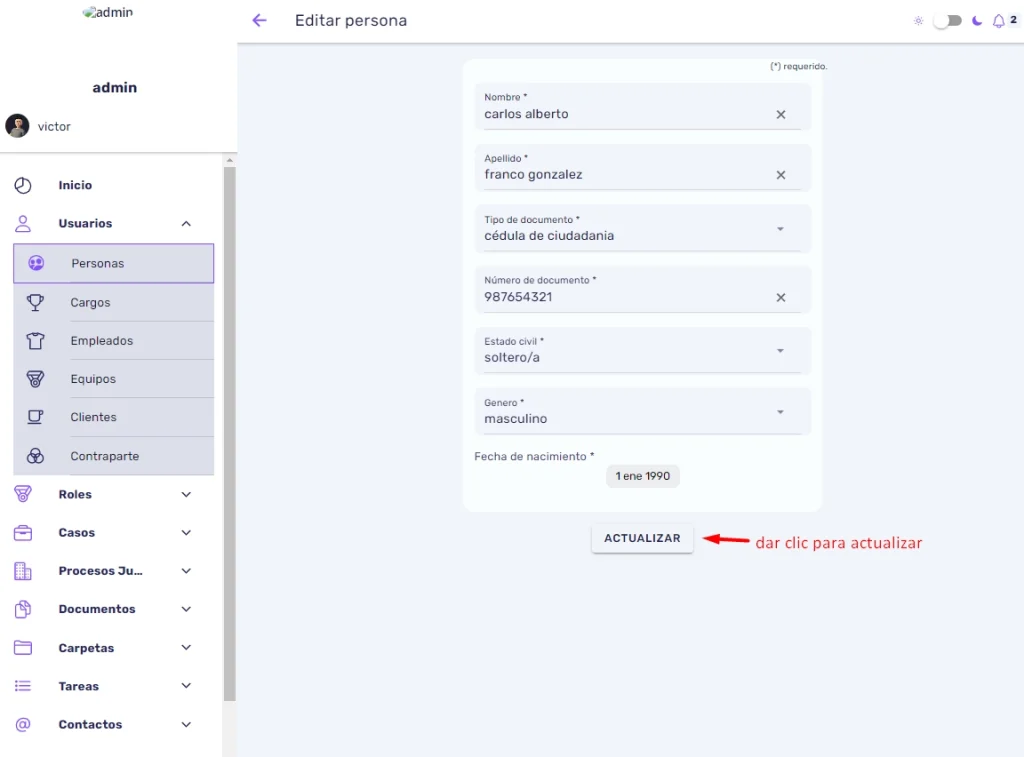Click the 'victor' username text
1024x757 pixels.
pyautogui.click(x=54, y=127)
